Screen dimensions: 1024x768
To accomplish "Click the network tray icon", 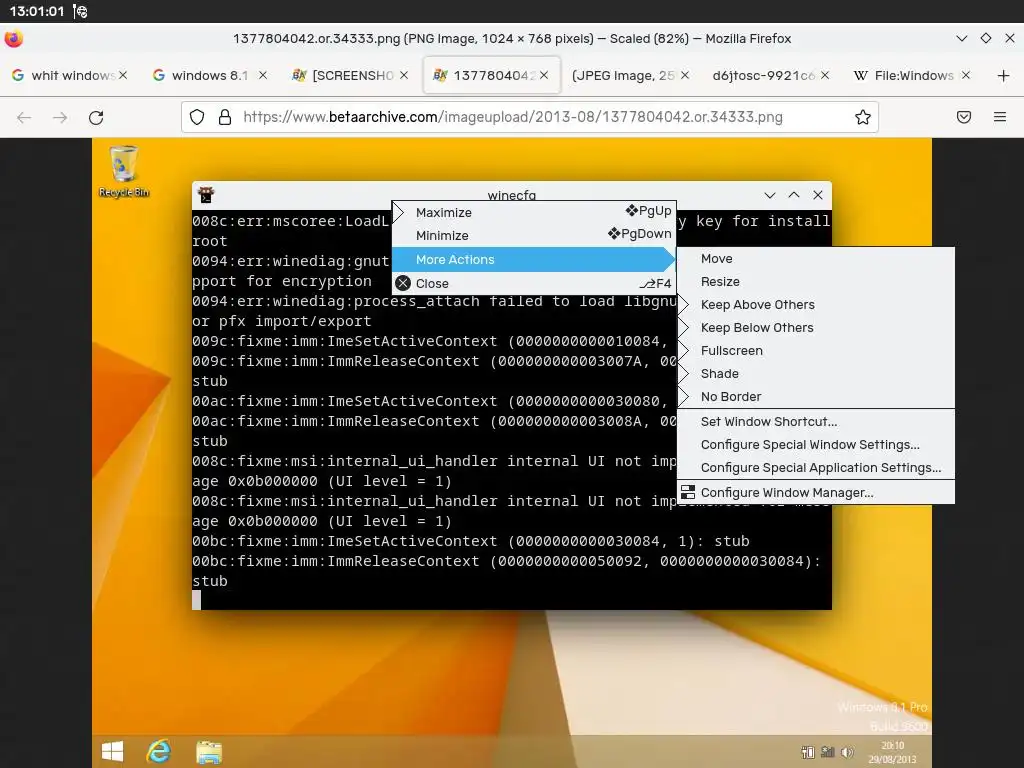I will pyautogui.click(x=828, y=752).
